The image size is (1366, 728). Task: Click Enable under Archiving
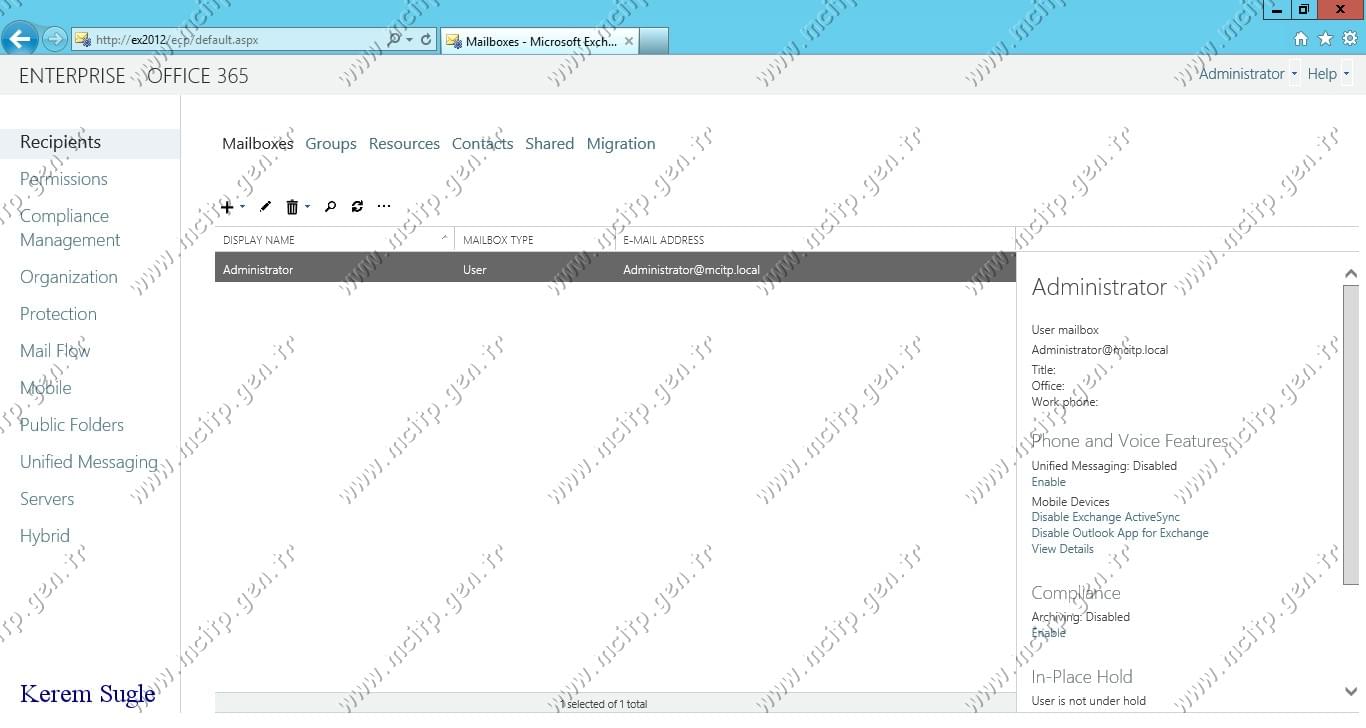click(x=1049, y=633)
